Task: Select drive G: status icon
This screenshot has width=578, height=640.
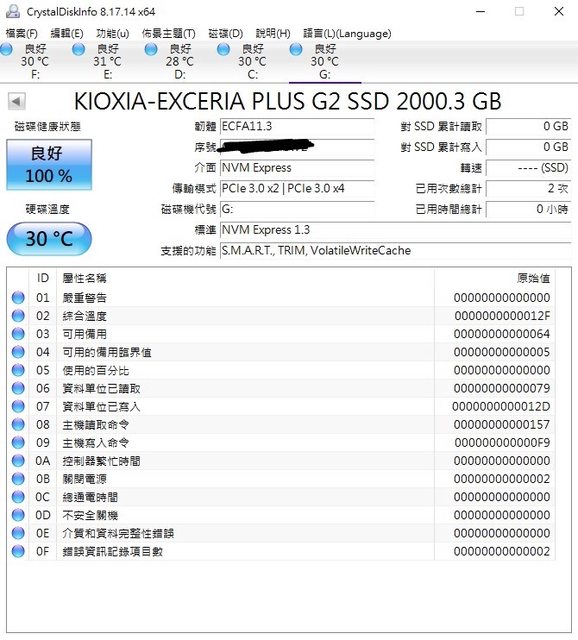Action: click(x=296, y=49)
